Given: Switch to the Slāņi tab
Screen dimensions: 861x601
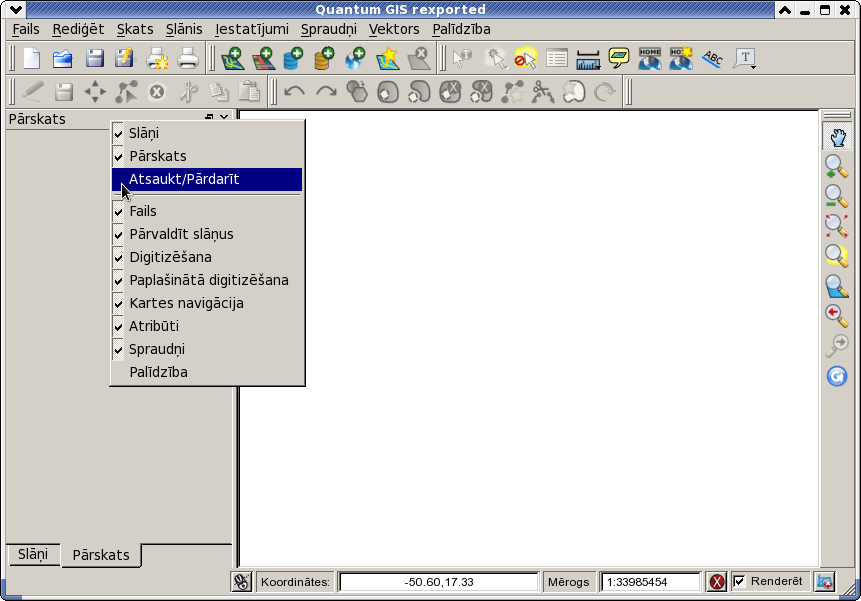Looking at the screenshot, I should [33, 554].
